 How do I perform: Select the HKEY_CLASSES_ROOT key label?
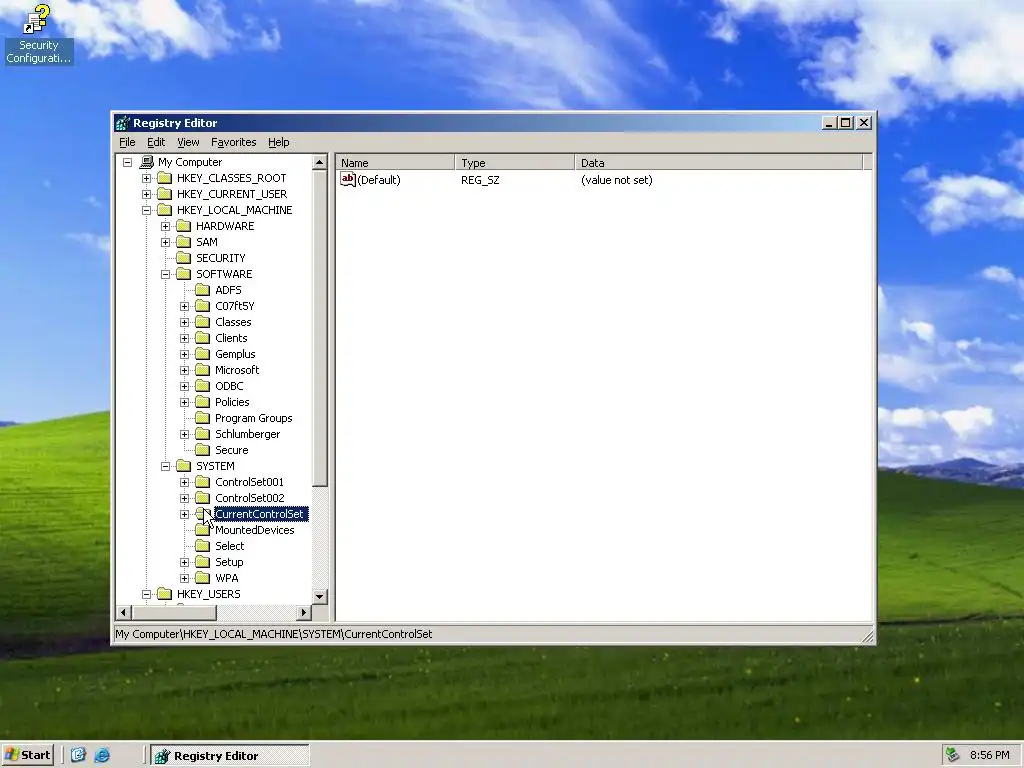231,178
